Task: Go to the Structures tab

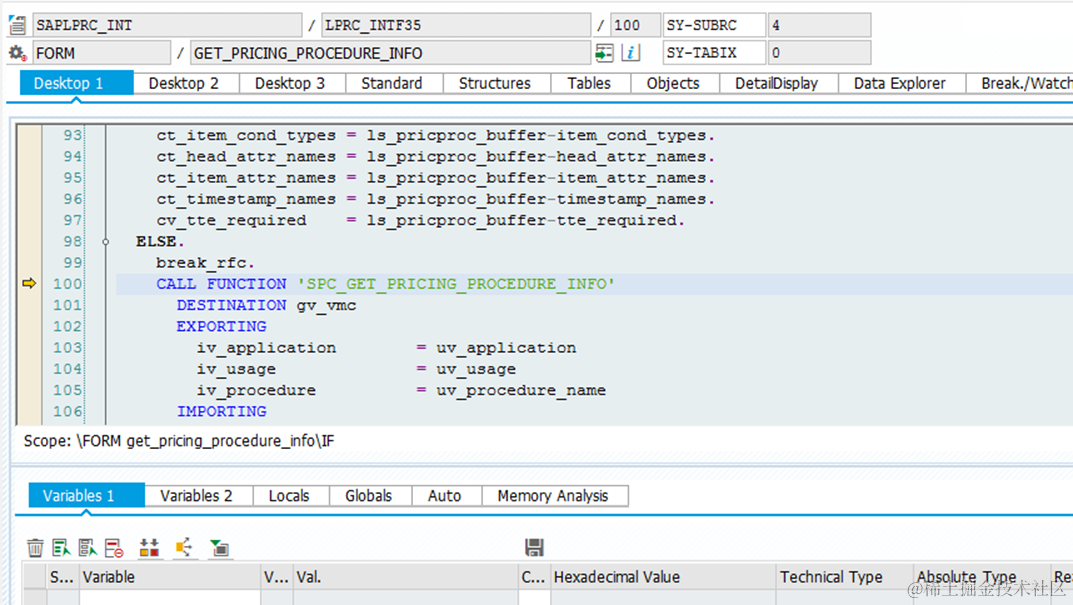Action: [495, 83]
